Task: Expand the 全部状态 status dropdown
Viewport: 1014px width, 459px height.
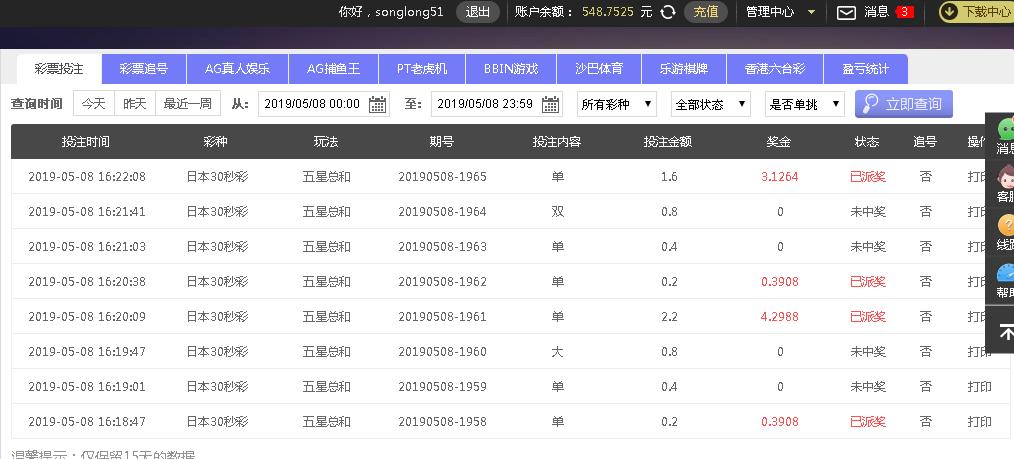Action: 711,104
